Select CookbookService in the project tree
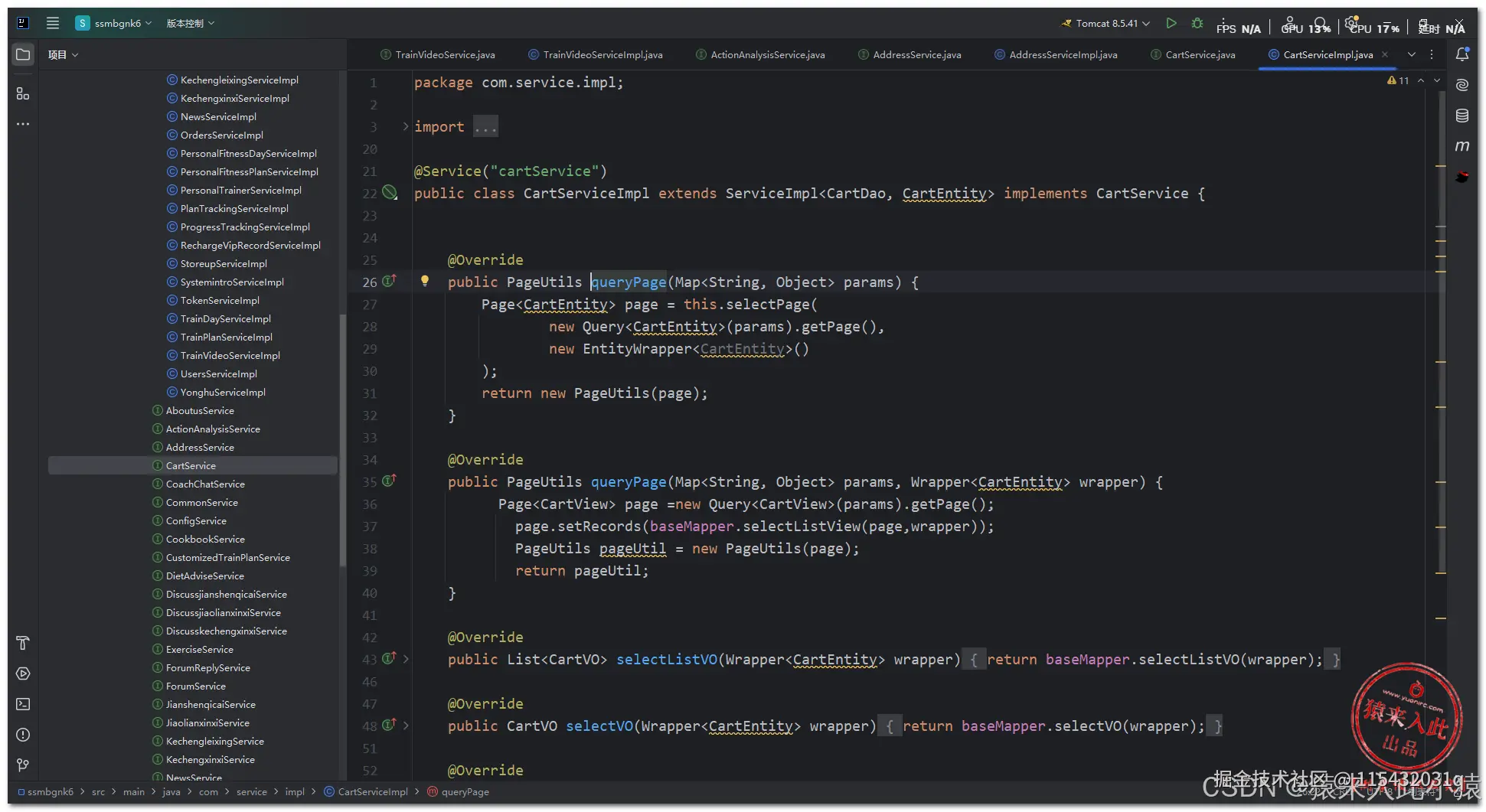This screenshot has width=1486, height=812. [205, 539]
